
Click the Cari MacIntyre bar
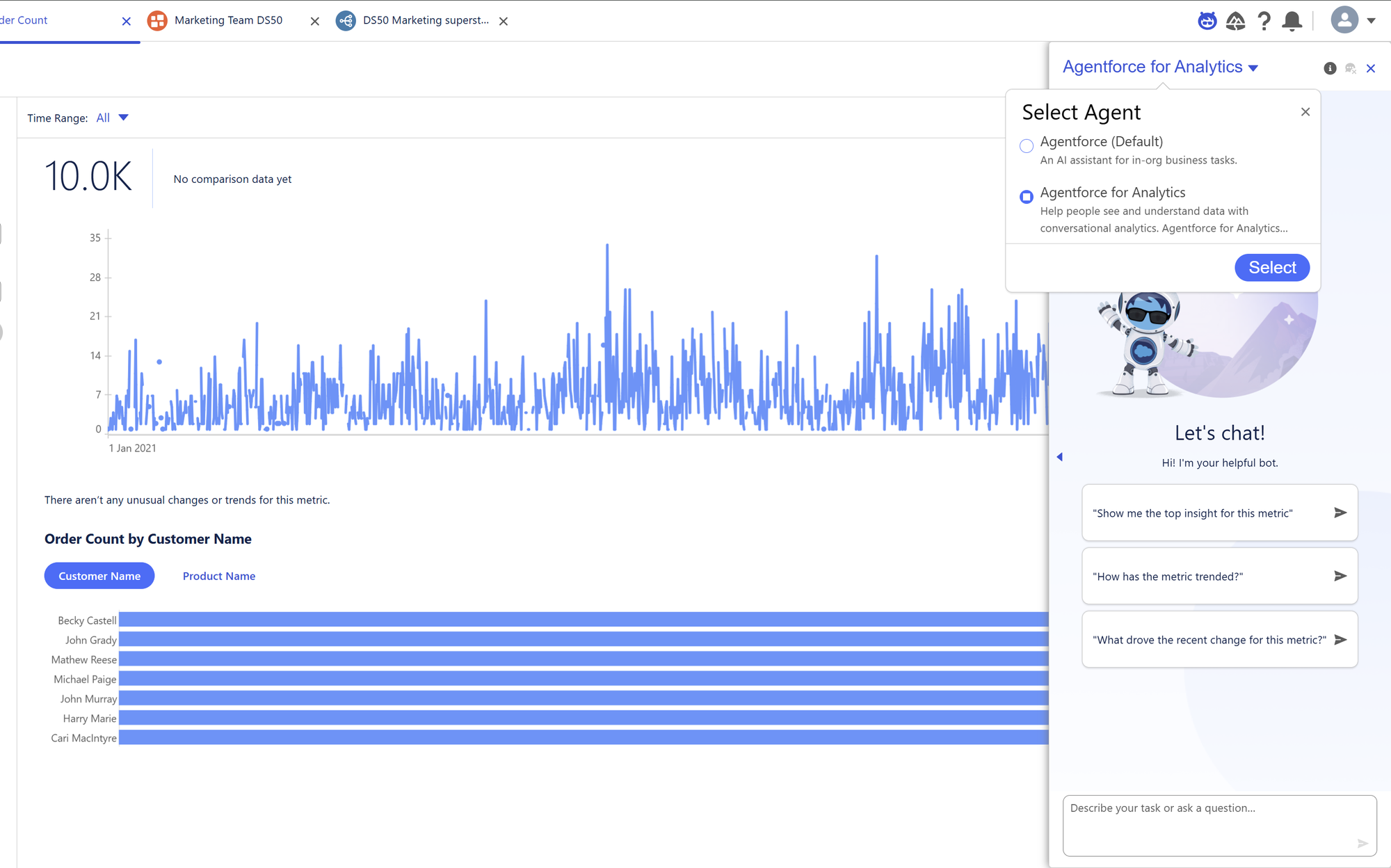point(584,737)
